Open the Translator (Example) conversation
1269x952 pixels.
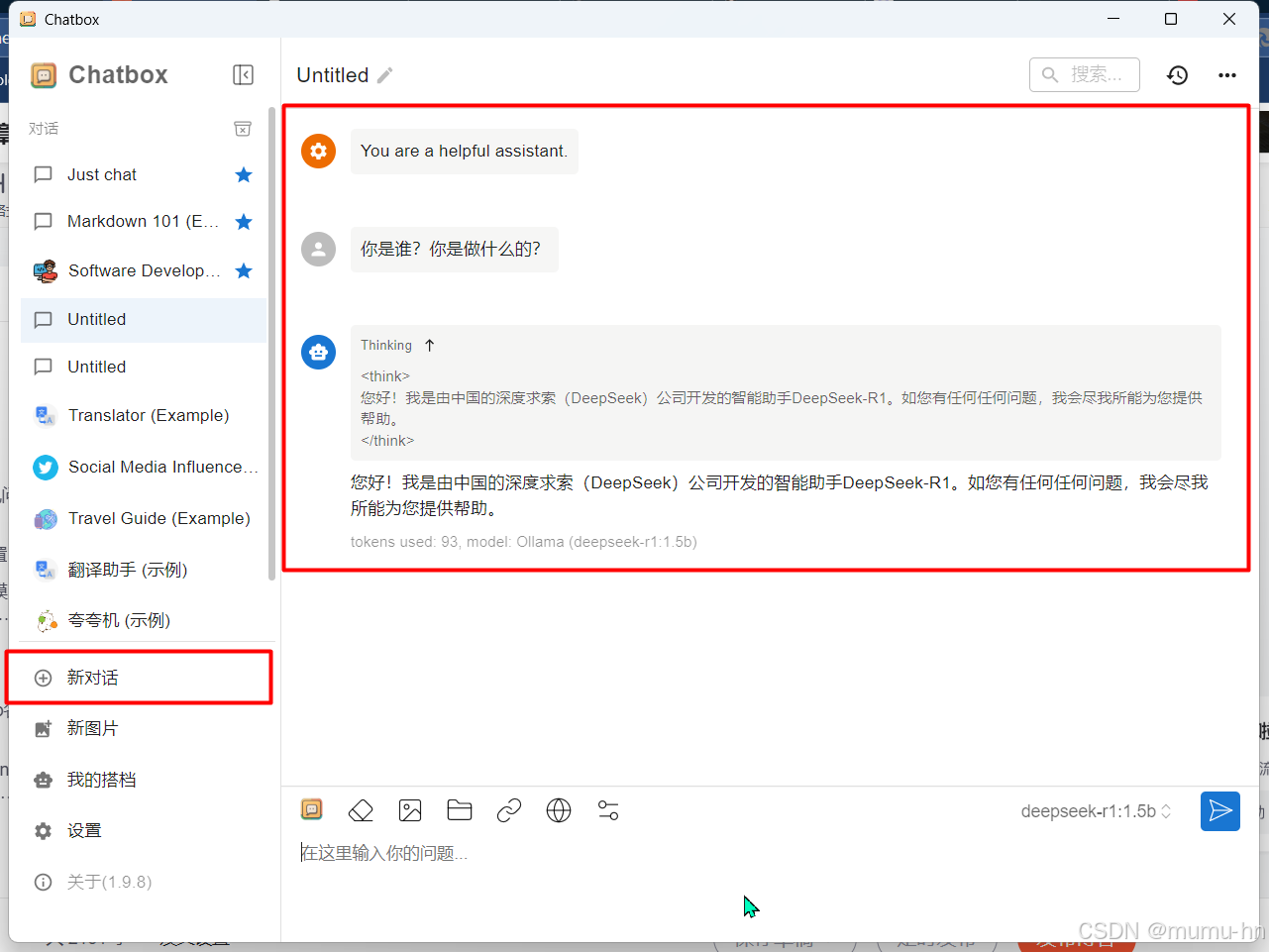click(x=144, y=416)
